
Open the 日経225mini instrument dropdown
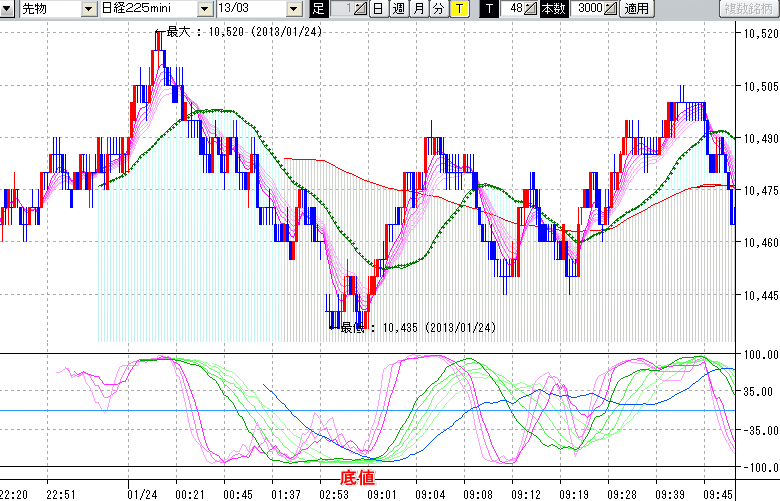(205, 9)
